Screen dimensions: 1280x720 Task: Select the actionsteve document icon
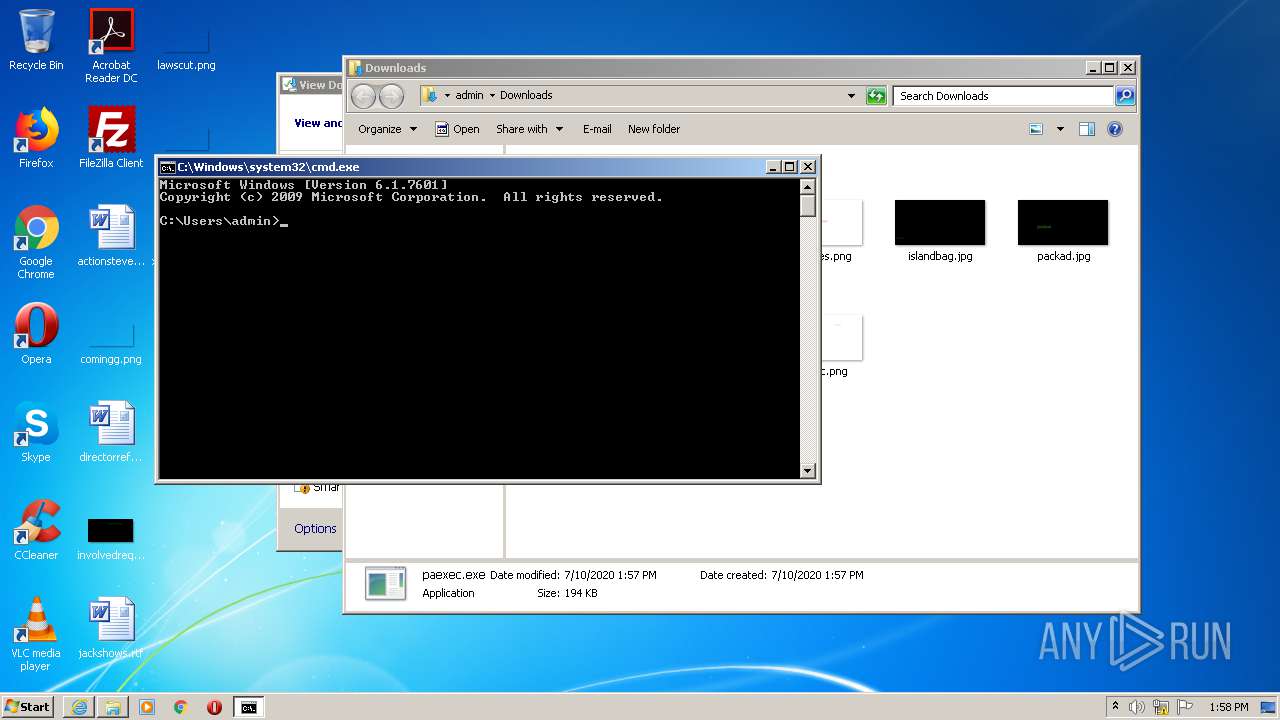pos(111,236)
